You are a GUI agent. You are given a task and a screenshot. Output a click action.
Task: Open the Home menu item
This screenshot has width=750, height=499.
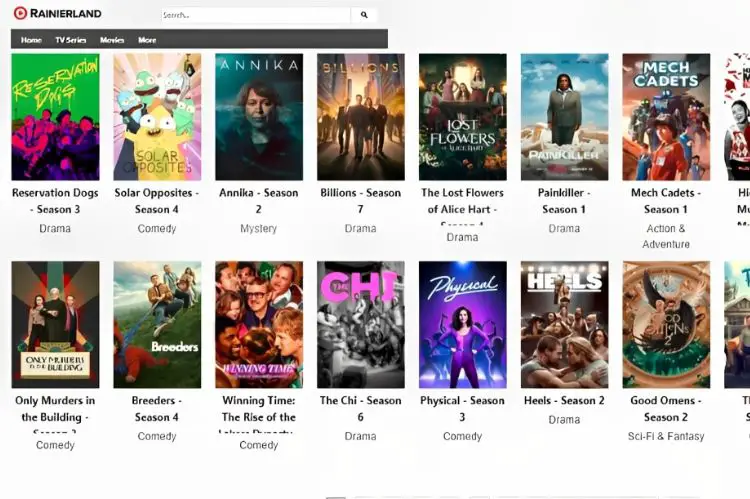[x=31, y=40]
